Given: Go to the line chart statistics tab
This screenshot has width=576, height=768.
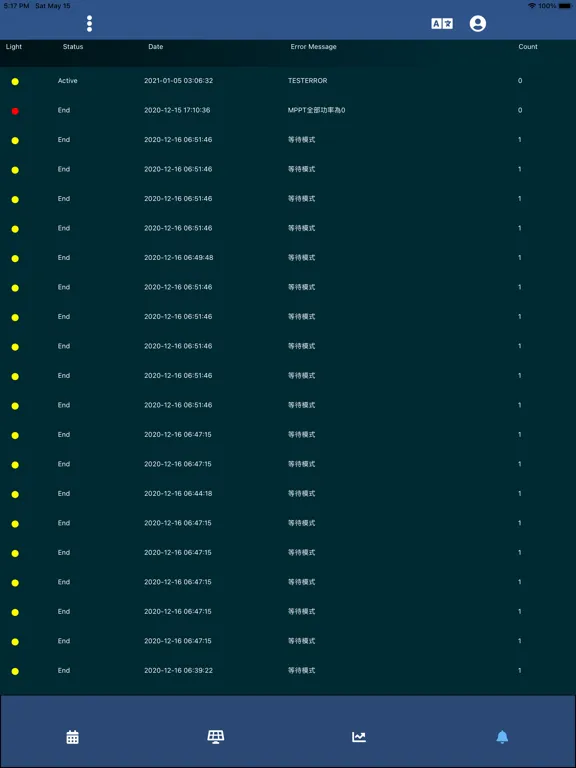Looking at the screenshot, I should coord(359,737).
